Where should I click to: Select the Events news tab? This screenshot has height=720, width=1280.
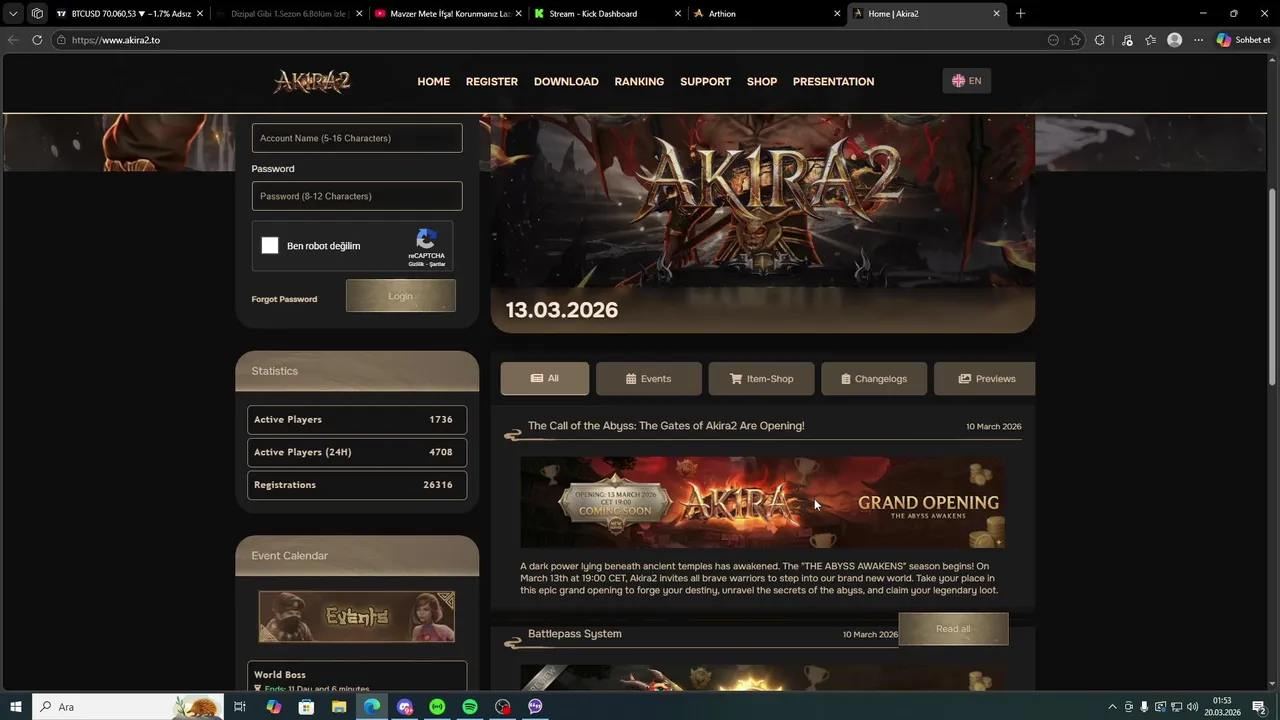(x=648, y=379)
